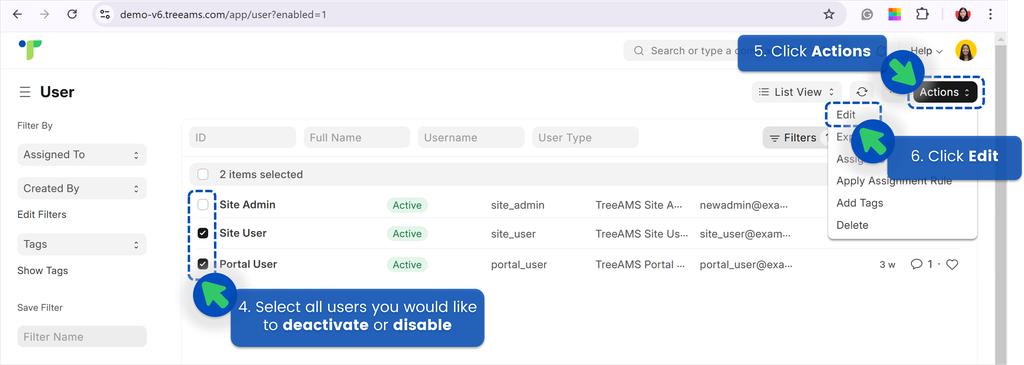Go back with browser back arrow
The width and height of the screenshot is (1024, 365).
18,14
